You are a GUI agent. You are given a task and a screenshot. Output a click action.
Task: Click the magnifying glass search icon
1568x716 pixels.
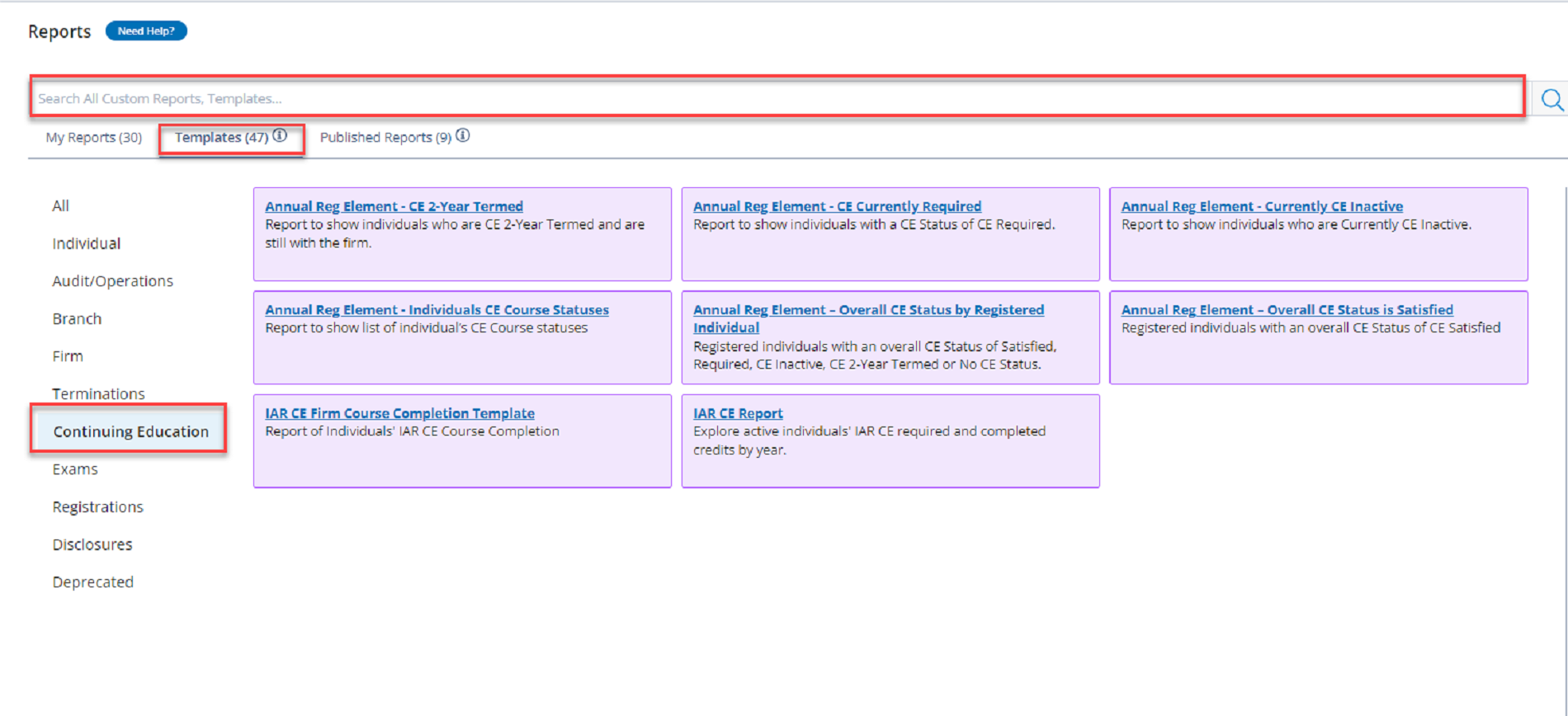click(x=1551, y=100)
